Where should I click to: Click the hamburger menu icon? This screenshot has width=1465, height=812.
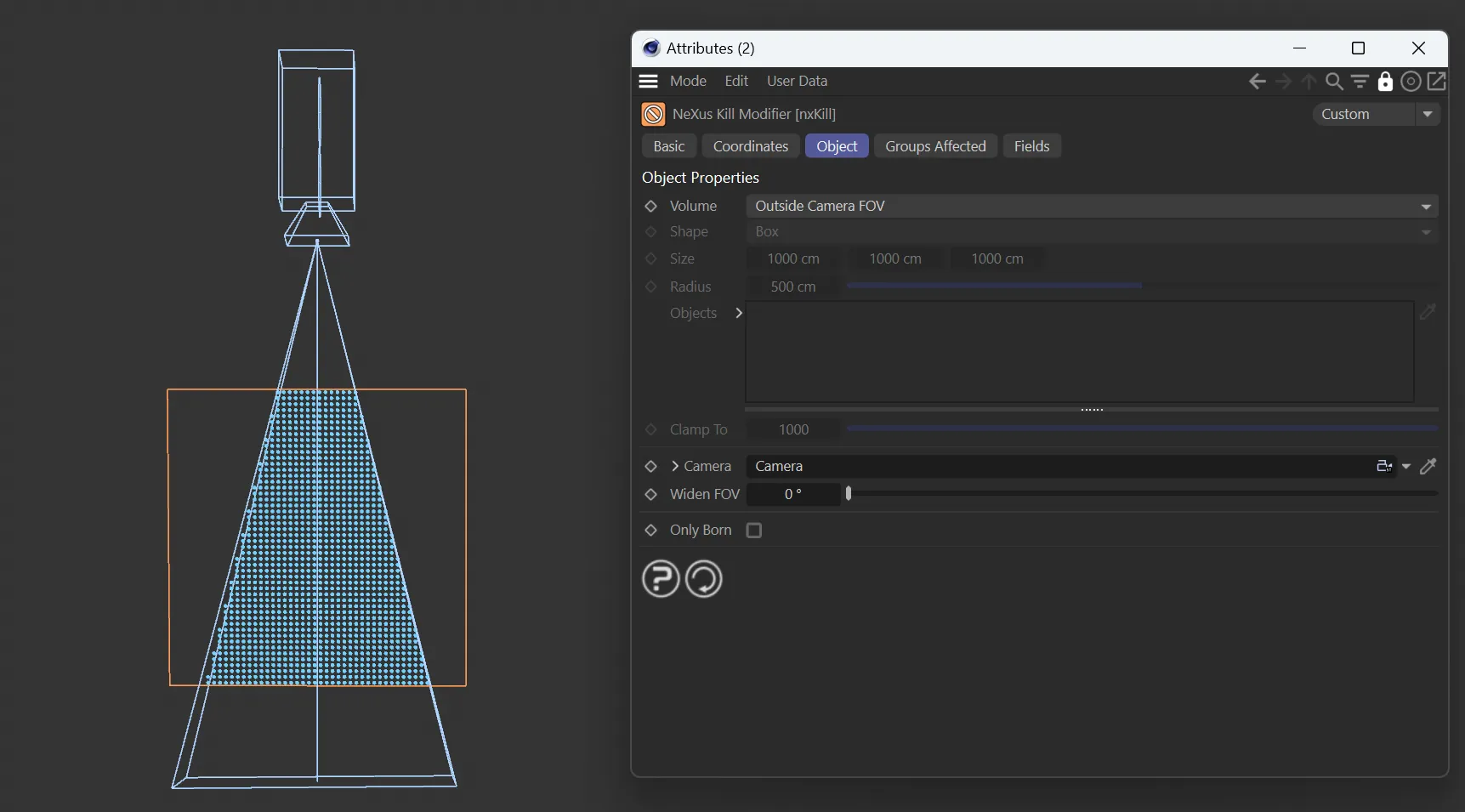[649, 82]
